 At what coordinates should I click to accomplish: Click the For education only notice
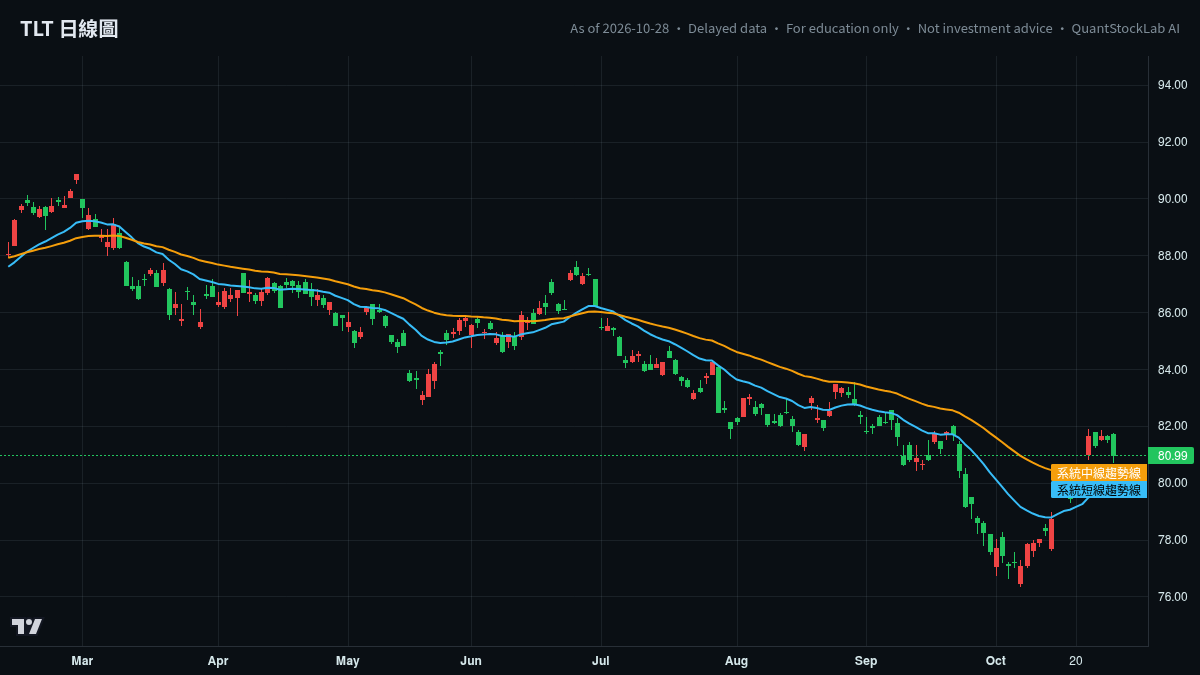842,29
